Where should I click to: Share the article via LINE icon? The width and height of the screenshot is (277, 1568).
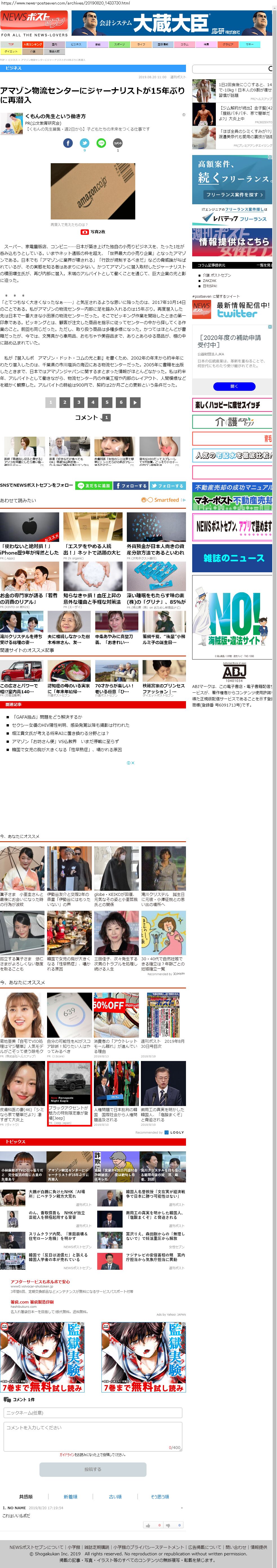tap(101, 143)
